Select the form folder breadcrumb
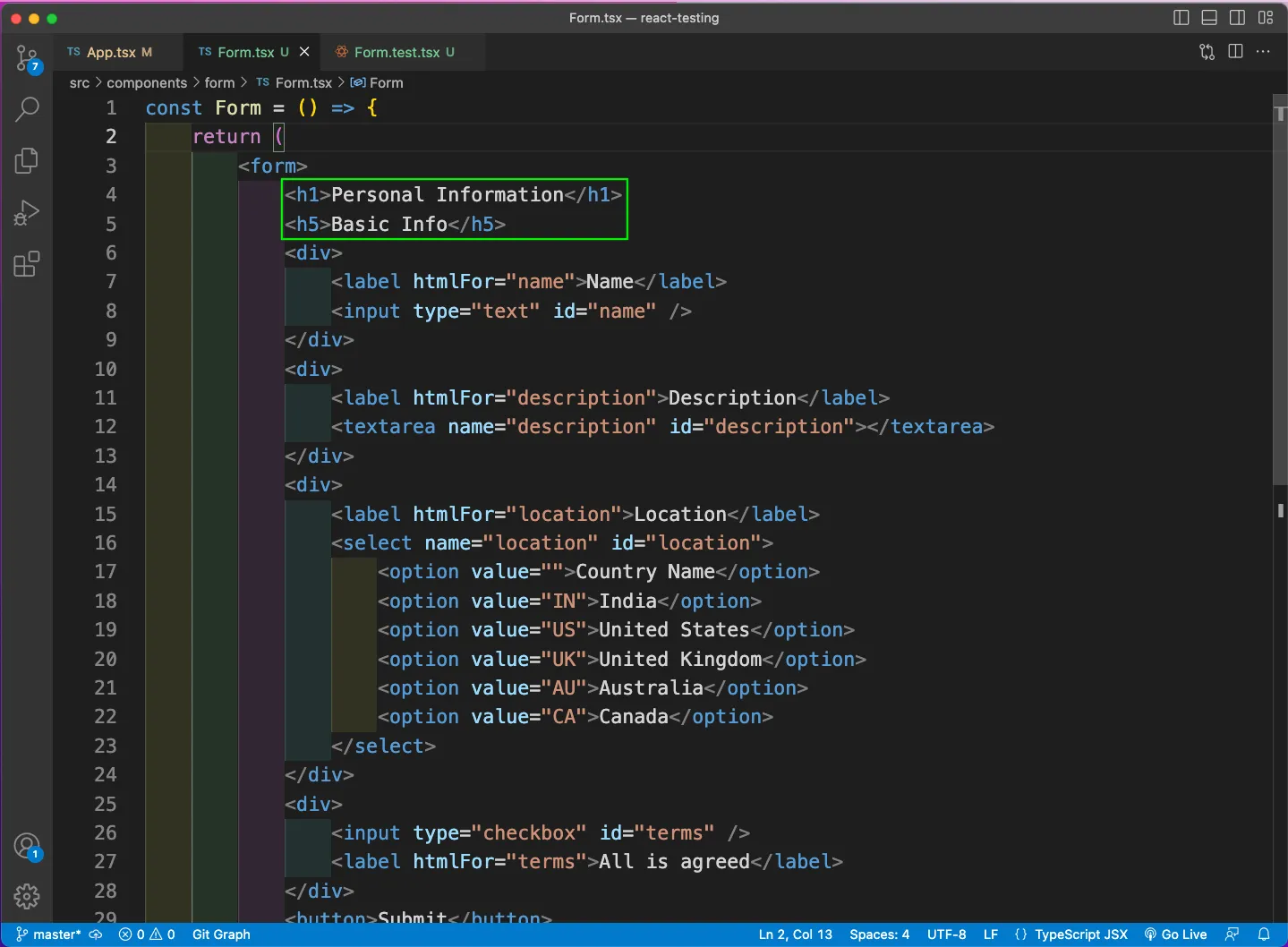The height and width of the screenshot is (947, 1288). (219, 82)
